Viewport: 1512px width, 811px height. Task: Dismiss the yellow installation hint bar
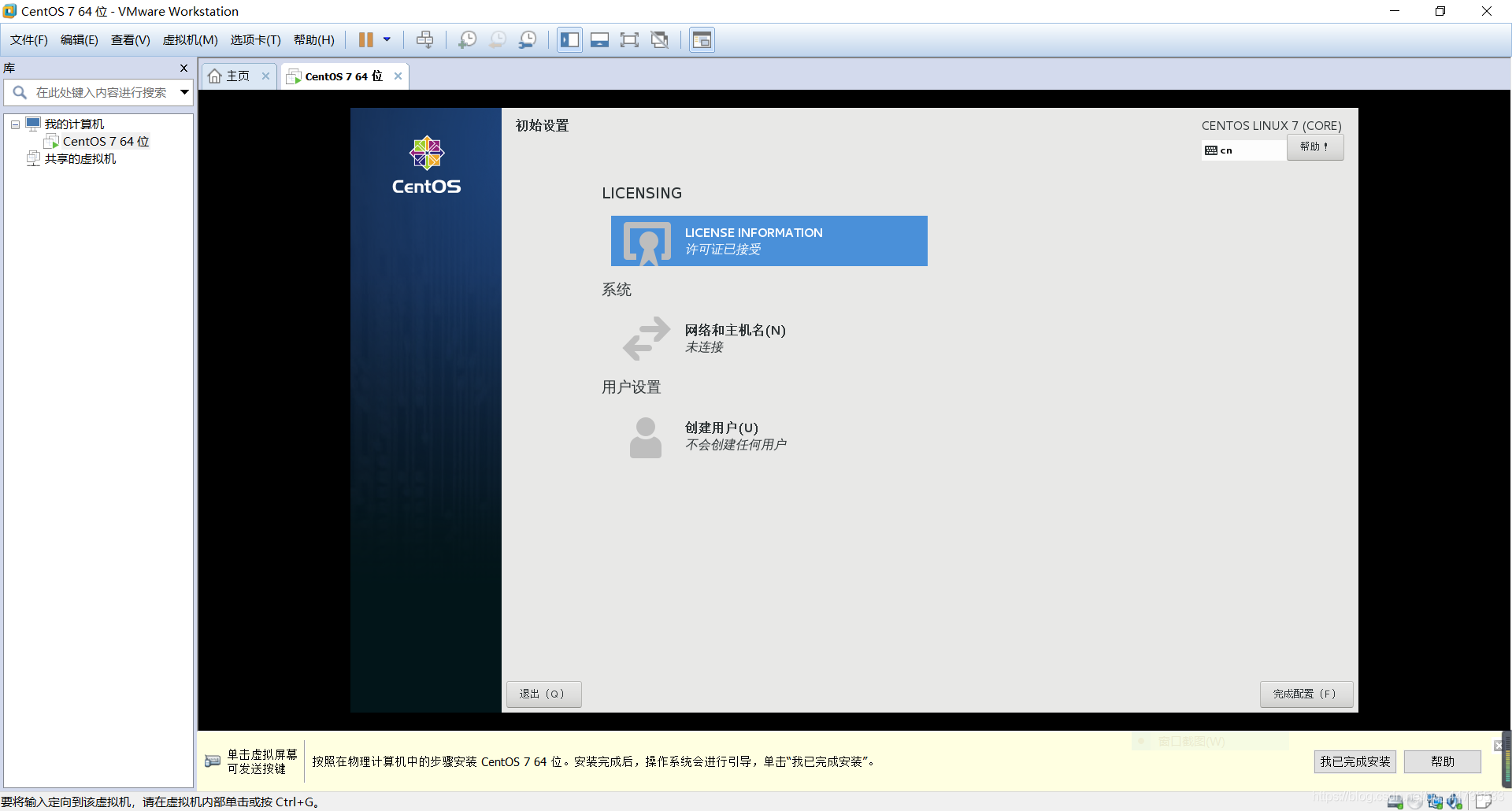tap(1498, 745)
